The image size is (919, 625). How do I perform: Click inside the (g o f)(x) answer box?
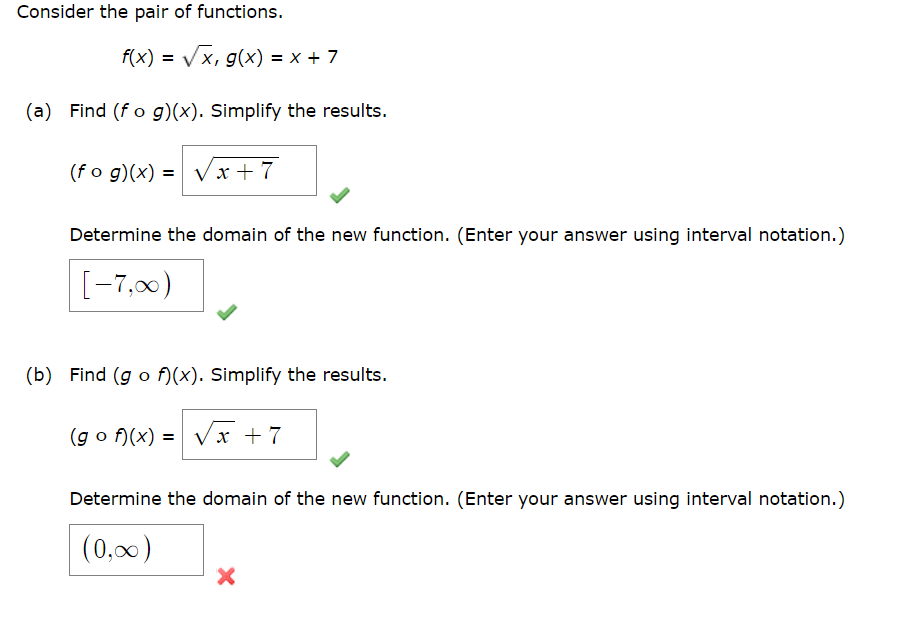click(x=249, y=434)
